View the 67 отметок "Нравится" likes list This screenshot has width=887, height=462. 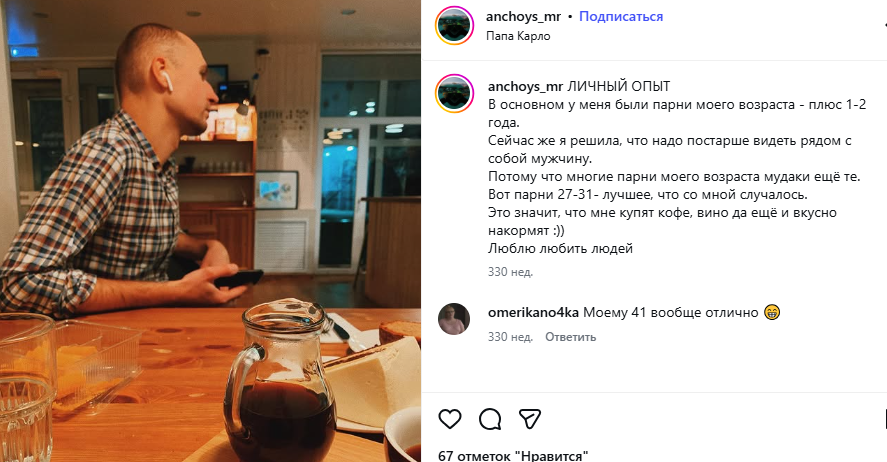[513, 455]
